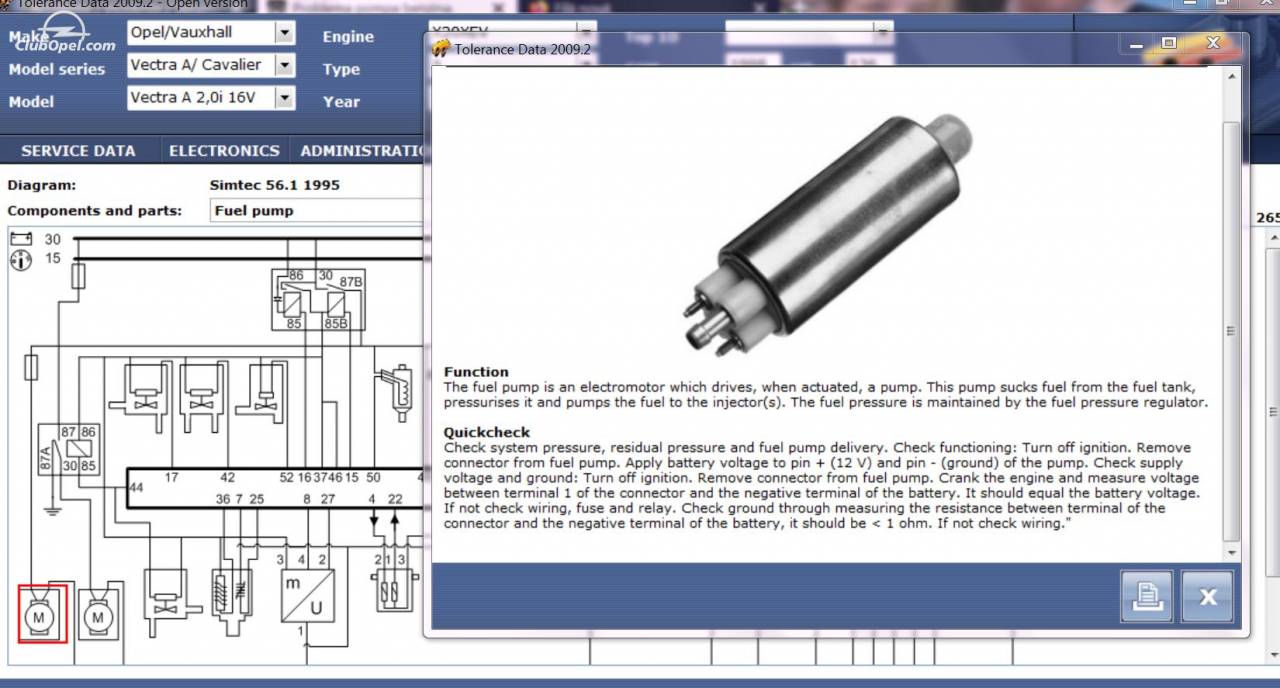Click the main window scrollbar down arrow
Viewport: 1280px width, 688px height.
(1273, 655)
